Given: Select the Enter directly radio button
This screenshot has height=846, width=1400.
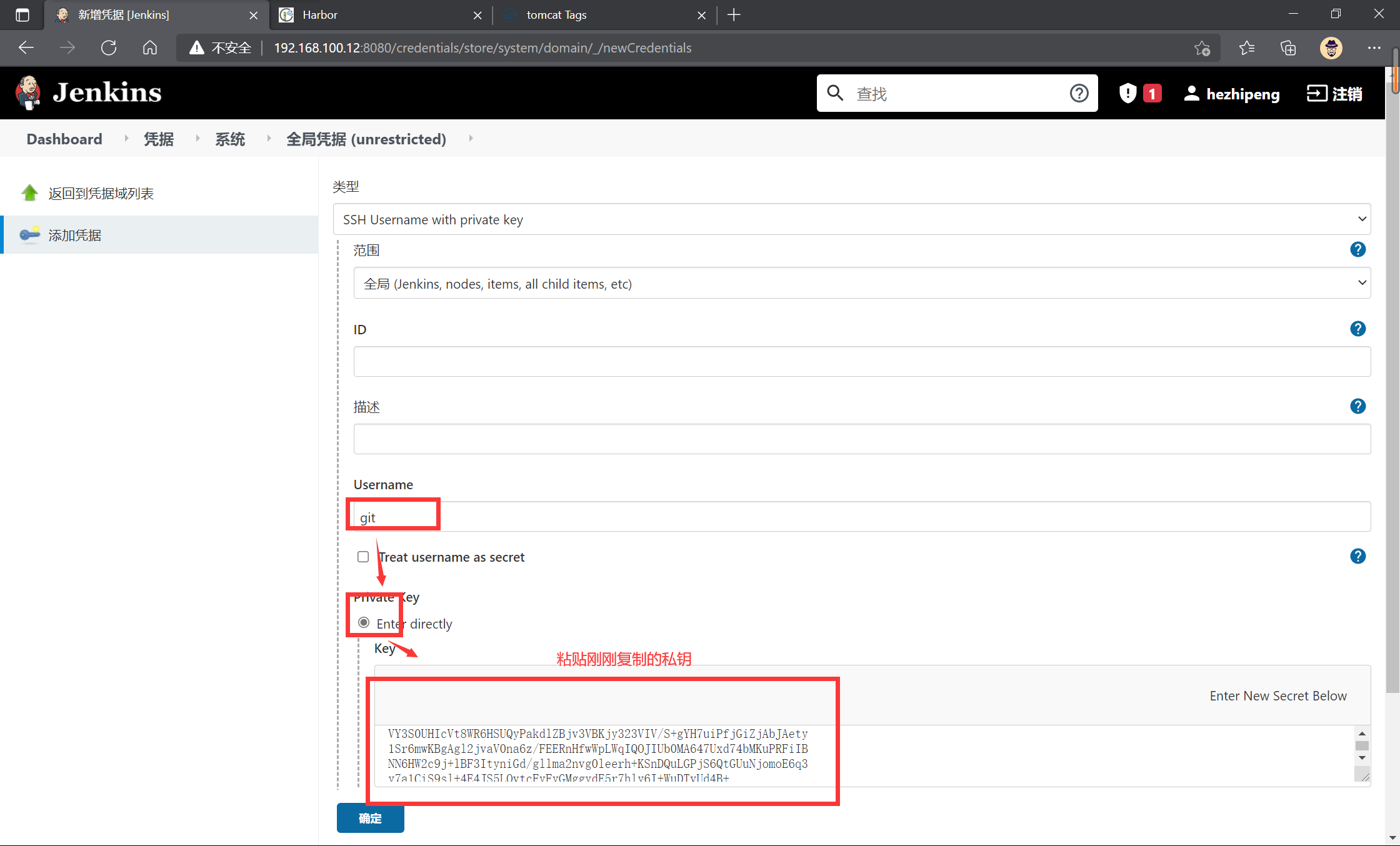Looking at the screenshot, I should tap(364, 622).
